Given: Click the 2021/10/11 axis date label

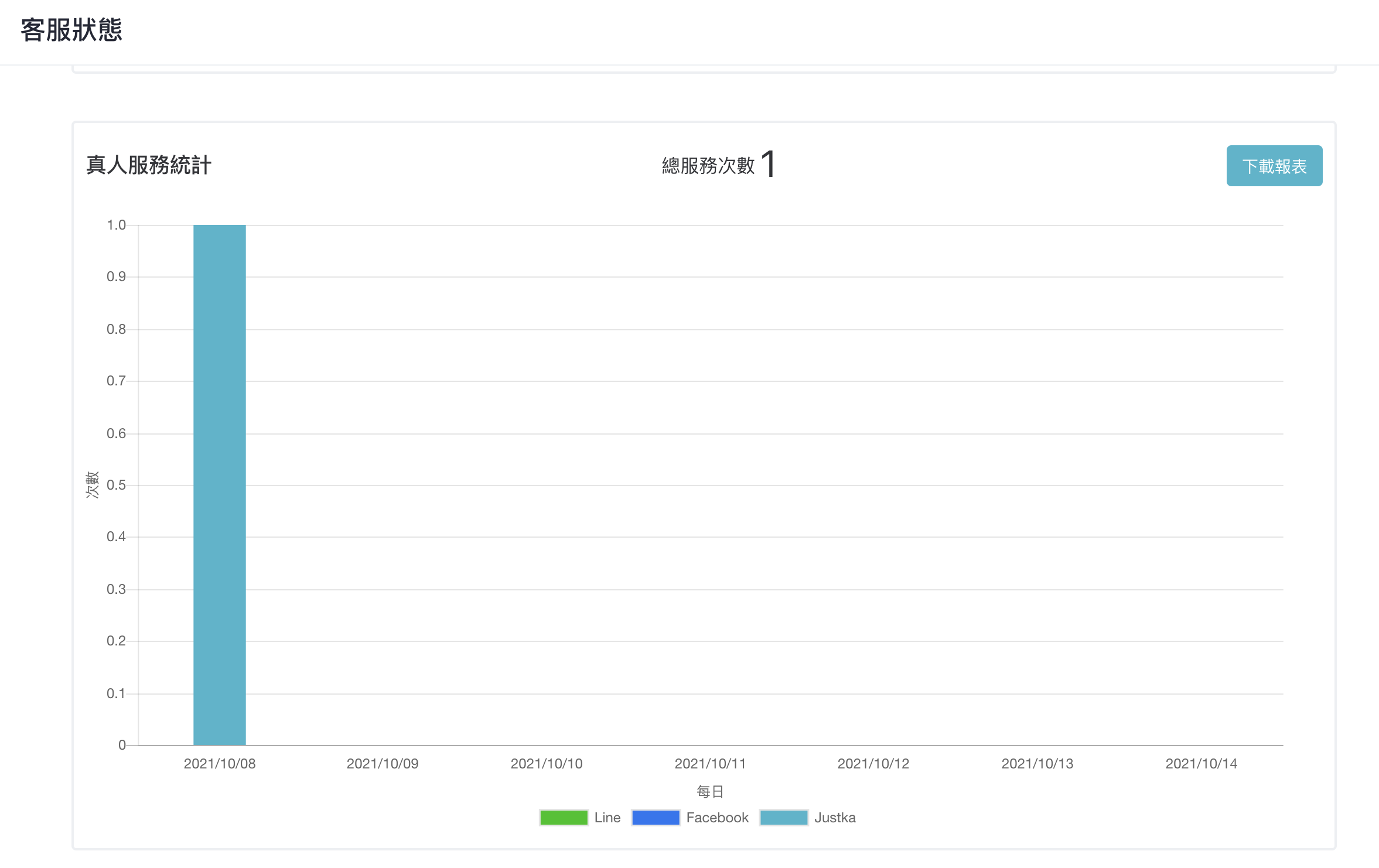Looking at the screenshot, I should tap(710, 764).
